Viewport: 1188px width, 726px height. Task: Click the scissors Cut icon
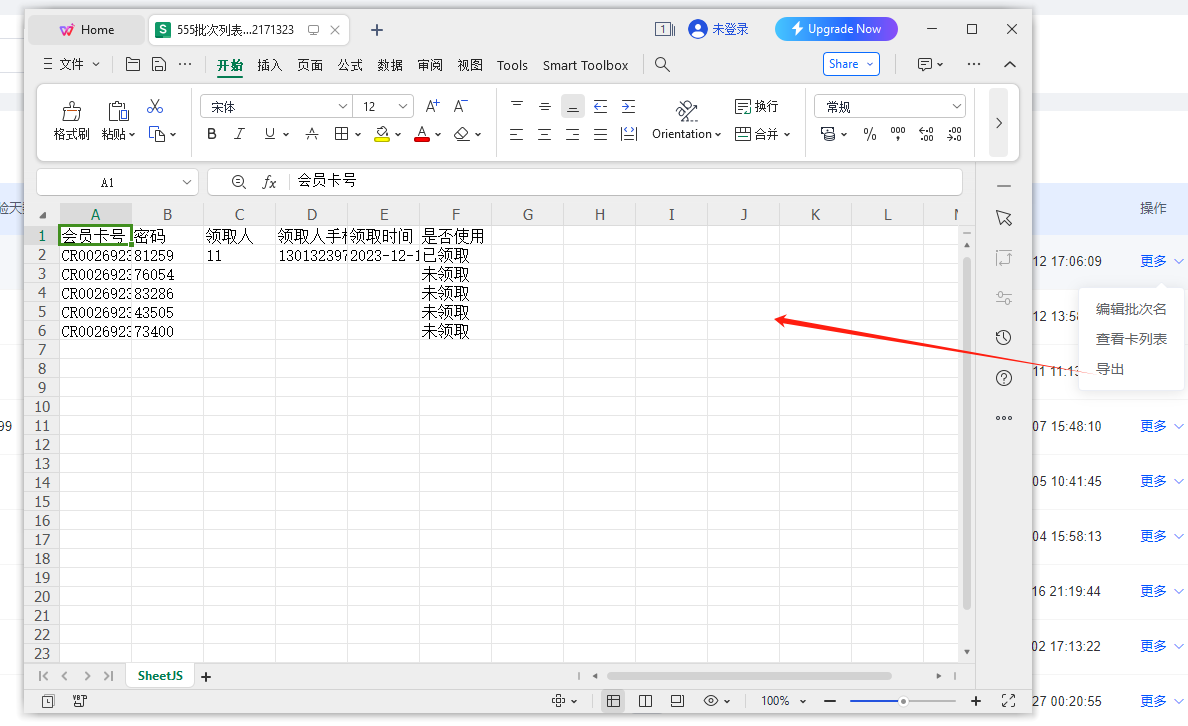pyautogui.click(x=155, y=107)
